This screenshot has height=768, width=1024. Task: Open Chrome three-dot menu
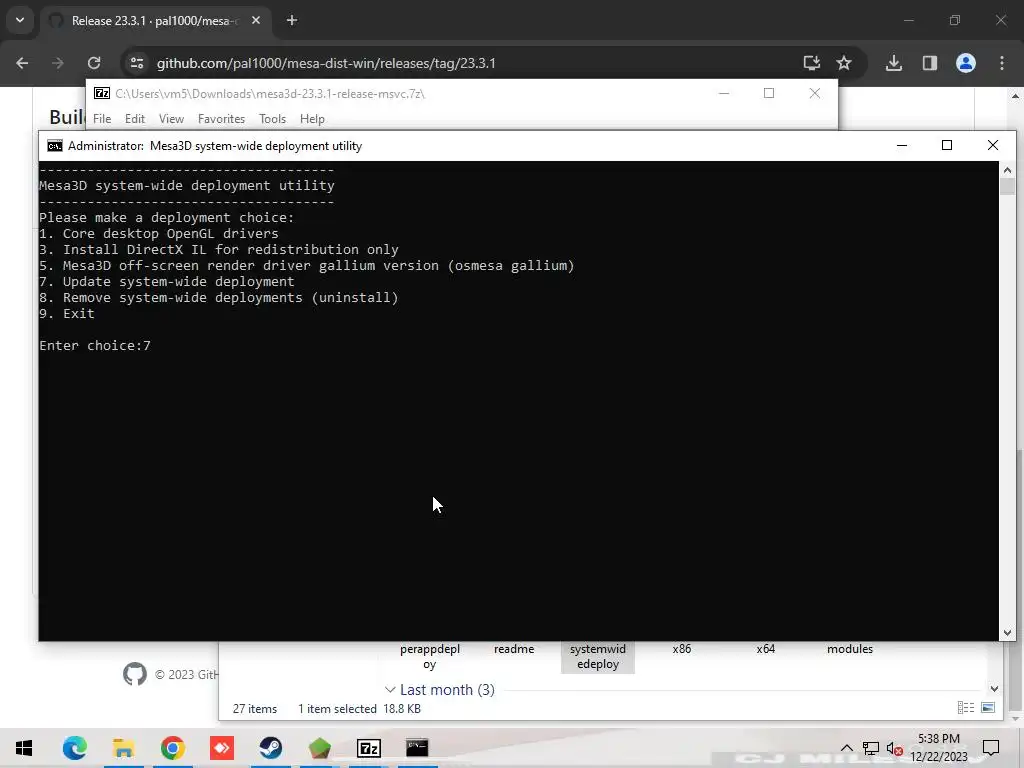(x=1002, y=63)
